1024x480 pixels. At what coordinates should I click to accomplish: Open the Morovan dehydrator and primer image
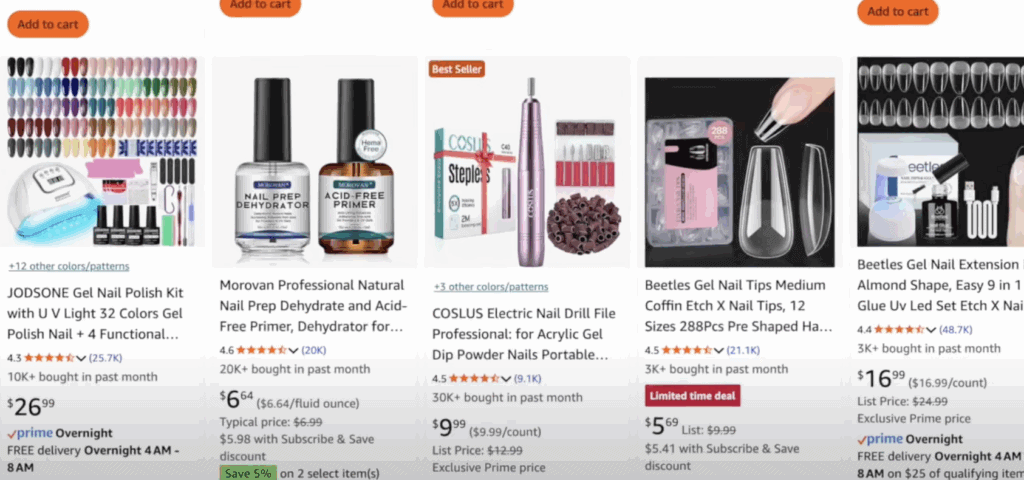point(314,162)
